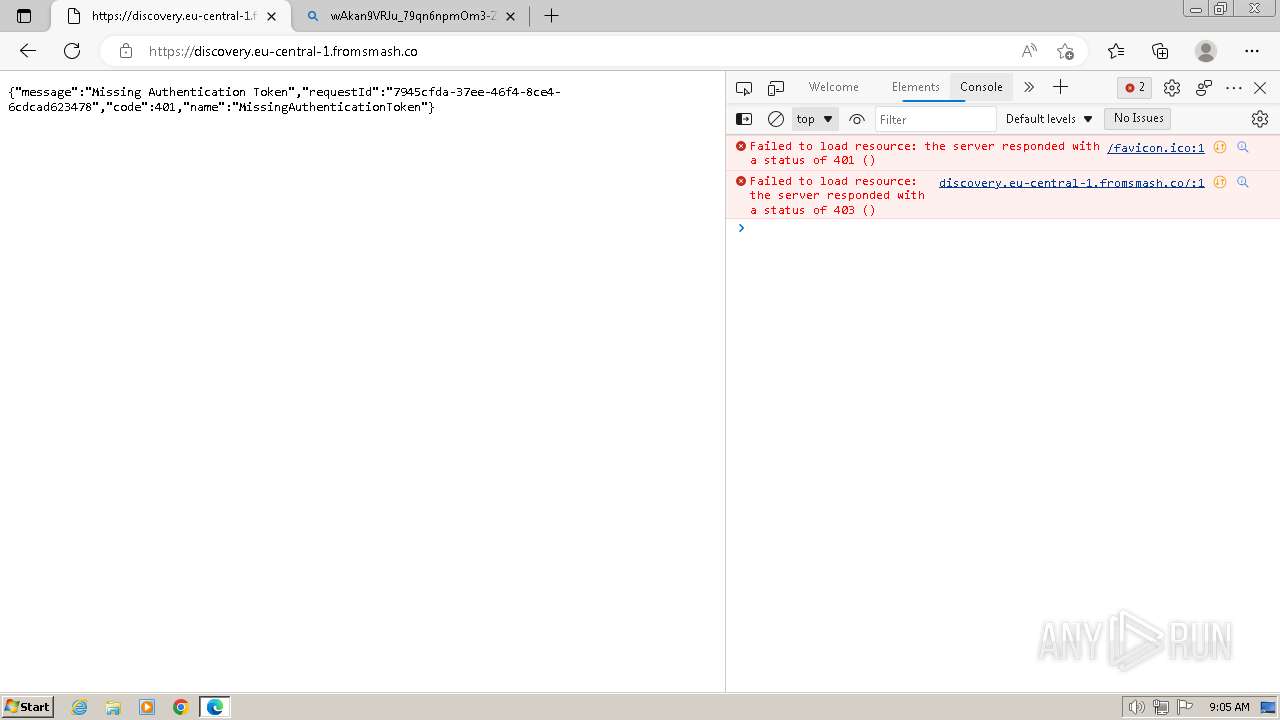This screenshot has width=1280, height=720.
Task: Explain the 401 favicon error icon
Action: pyautogui.click(x=1220, y=147)
